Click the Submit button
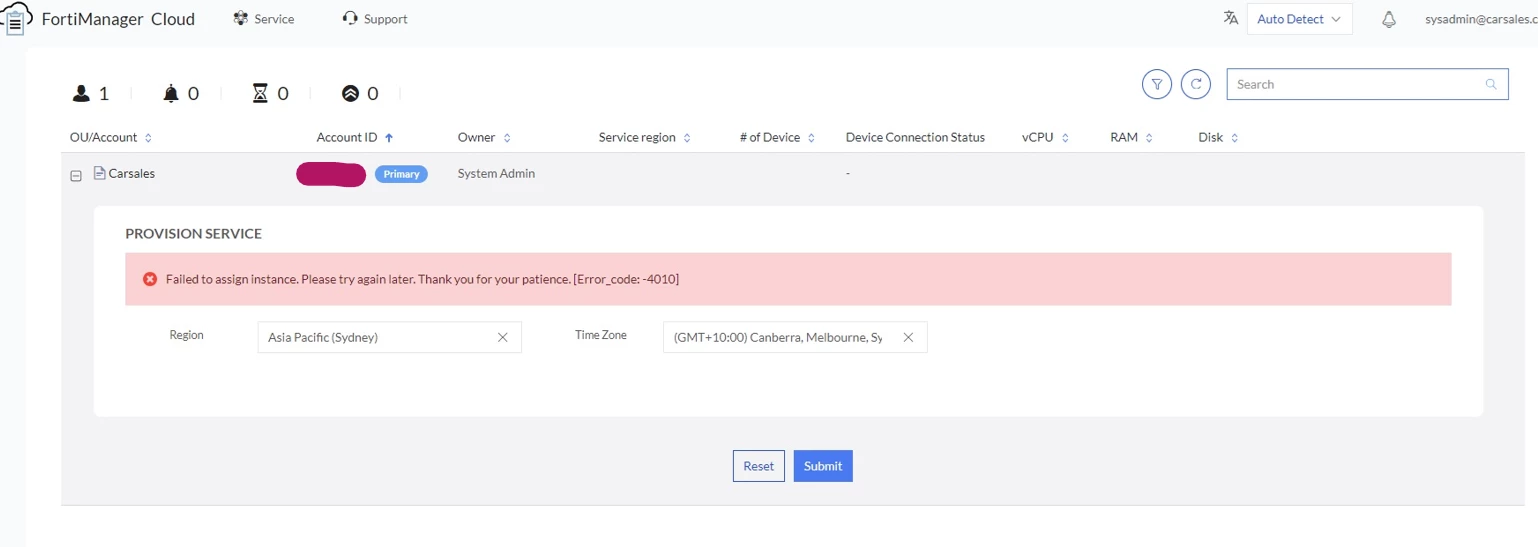 [823, 466]
